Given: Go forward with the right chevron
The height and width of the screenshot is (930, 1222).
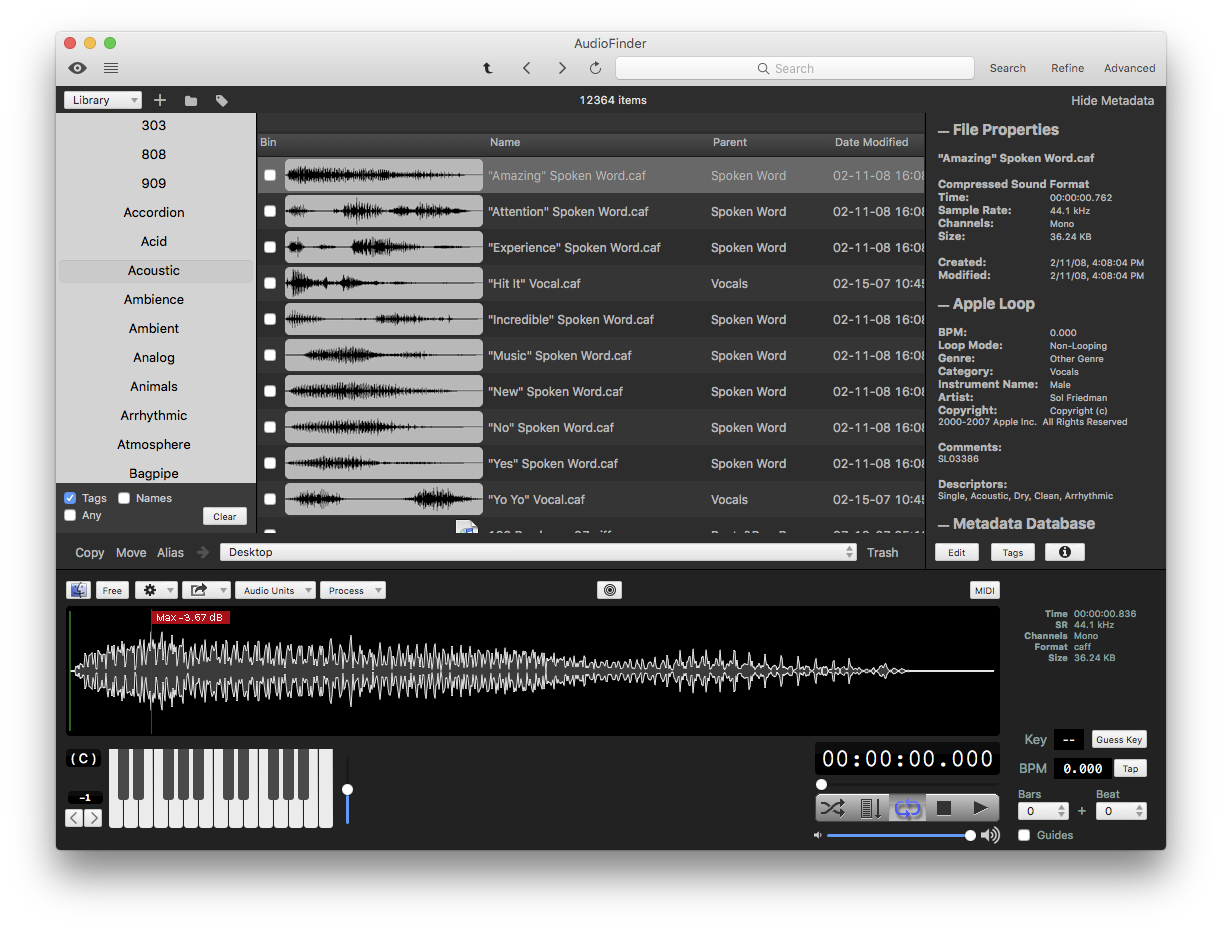Looking at the screenshot, I should pos(562,68).
